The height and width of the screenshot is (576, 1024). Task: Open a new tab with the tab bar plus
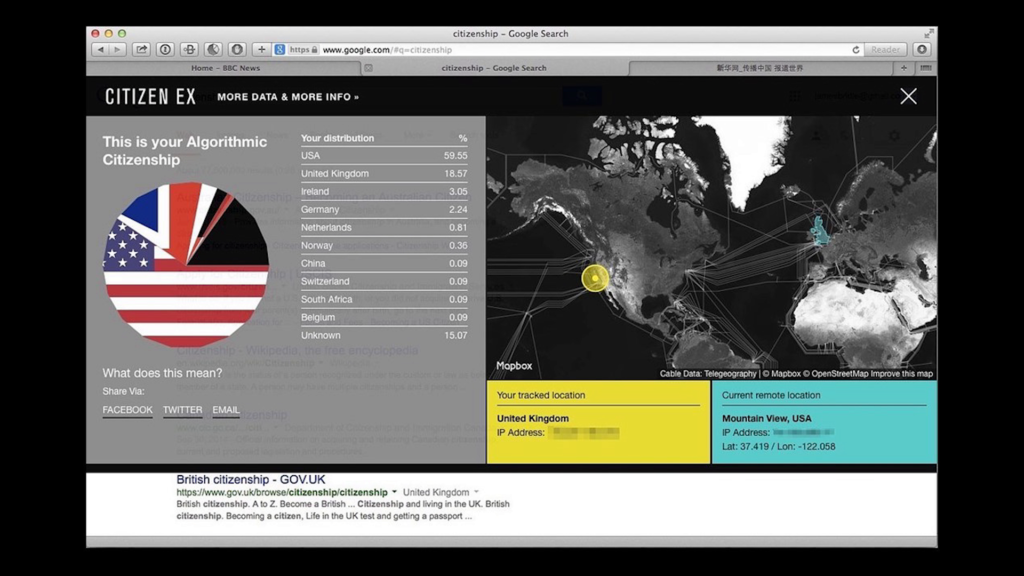pos(904,68)
